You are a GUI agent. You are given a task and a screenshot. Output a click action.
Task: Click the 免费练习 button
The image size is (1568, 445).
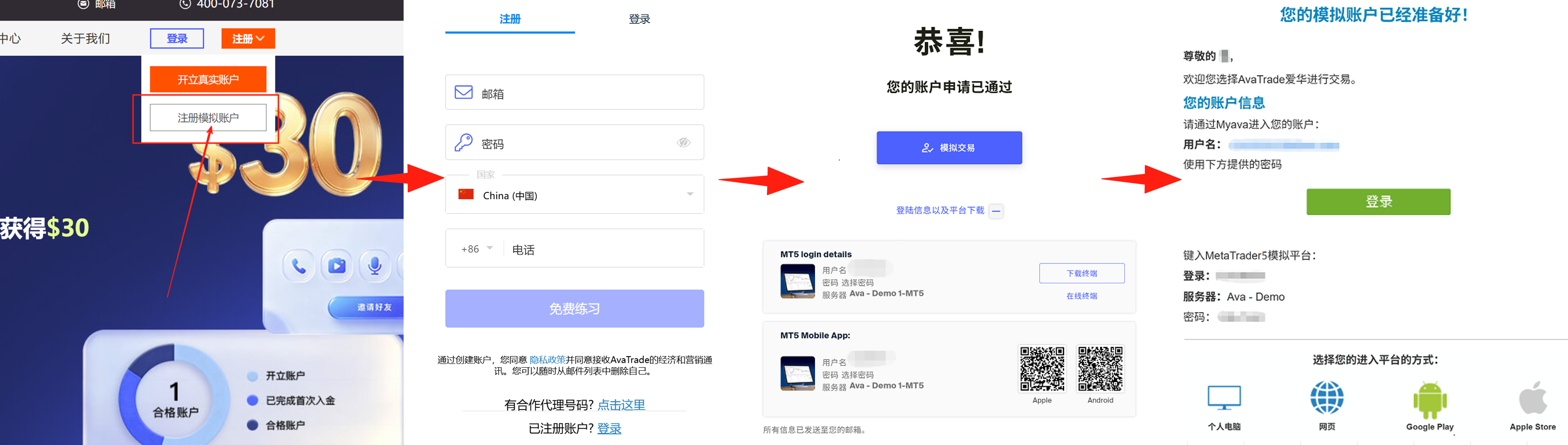tap(575, 309)
